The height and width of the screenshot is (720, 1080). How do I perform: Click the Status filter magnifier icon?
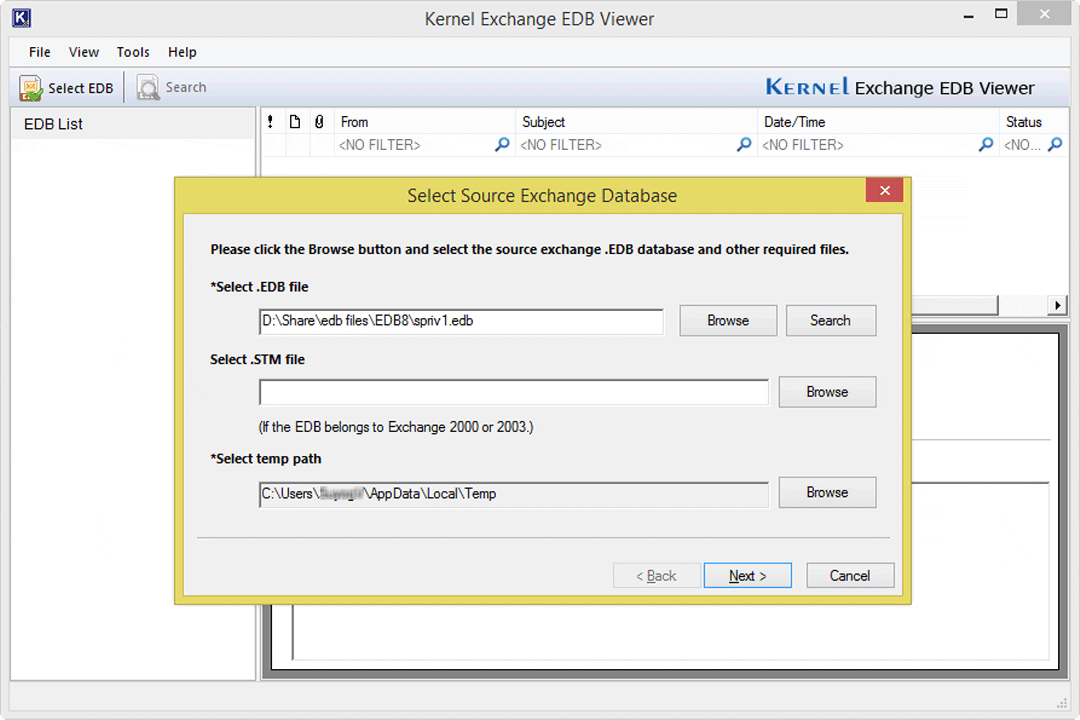point(1055,145)
